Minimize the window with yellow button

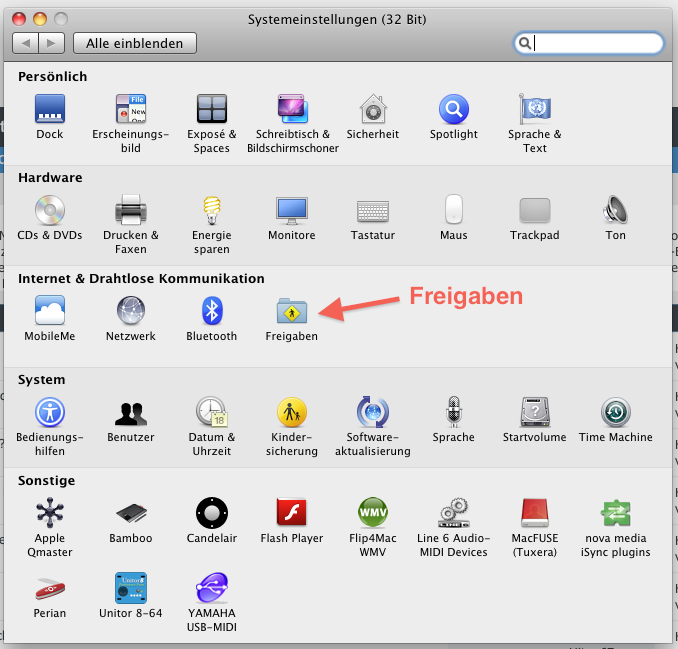pyautogui.click(x=40, y=19)
